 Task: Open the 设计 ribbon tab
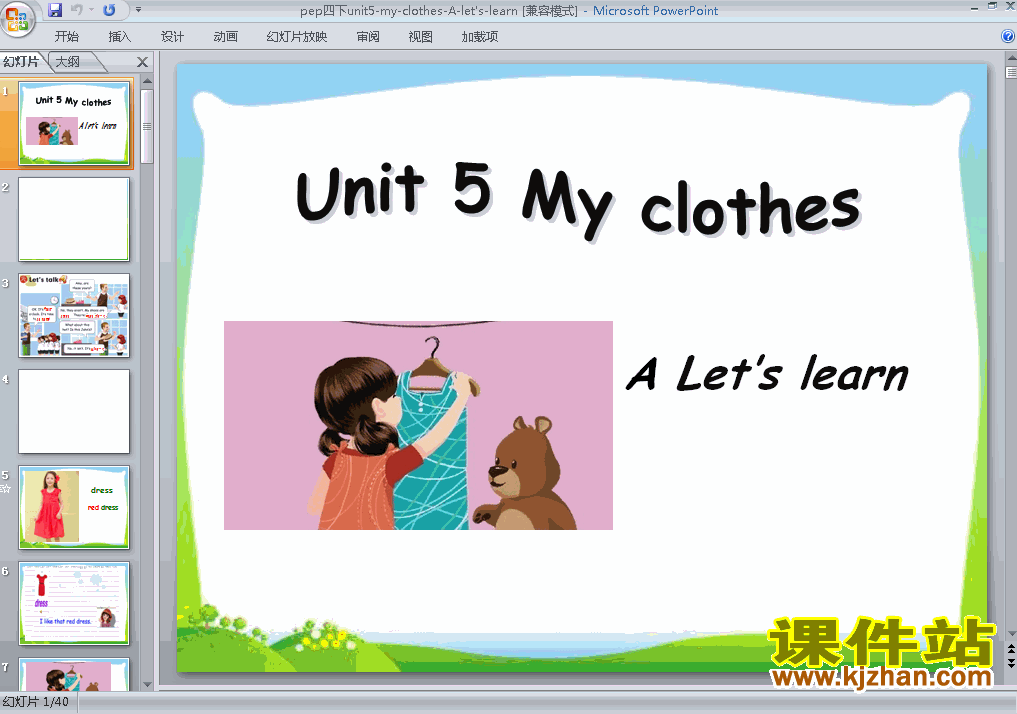(x=173, y=37)
